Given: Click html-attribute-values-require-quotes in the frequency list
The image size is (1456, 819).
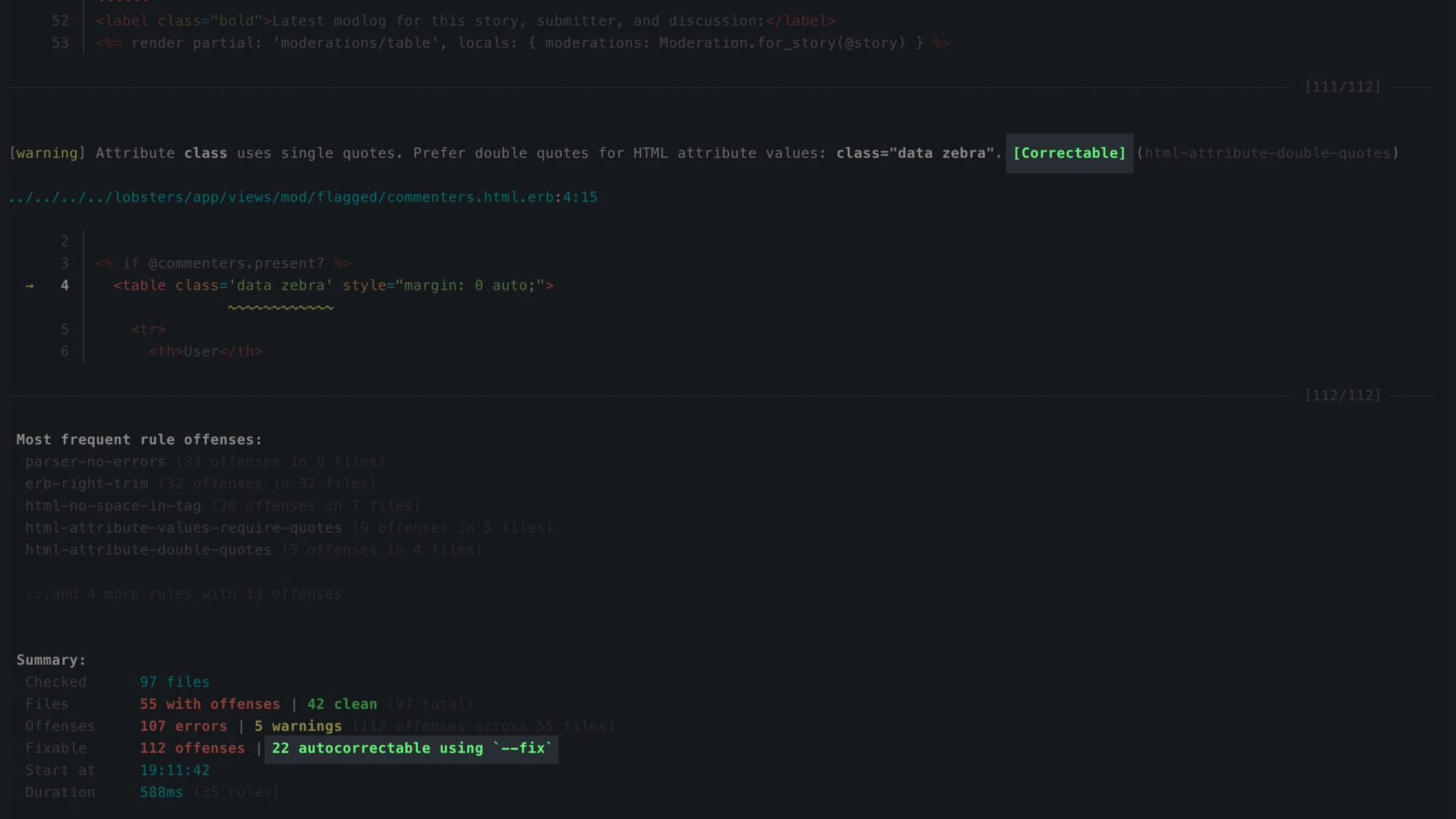Looking at the screenshot, I should (x=183, y=528).
